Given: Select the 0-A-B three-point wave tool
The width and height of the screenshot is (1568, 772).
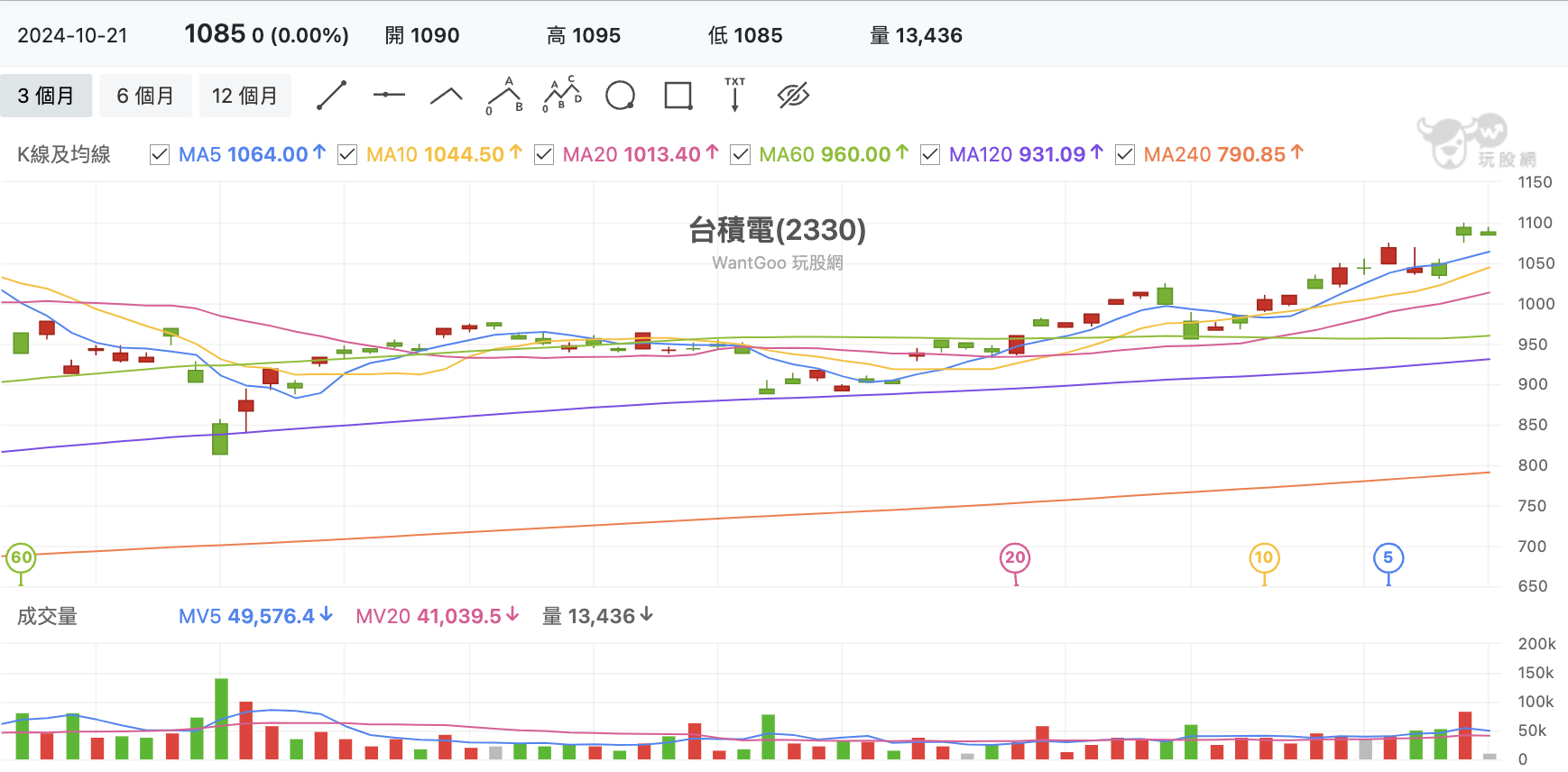Looking at the screenshot, I should (x=504, y=96).
